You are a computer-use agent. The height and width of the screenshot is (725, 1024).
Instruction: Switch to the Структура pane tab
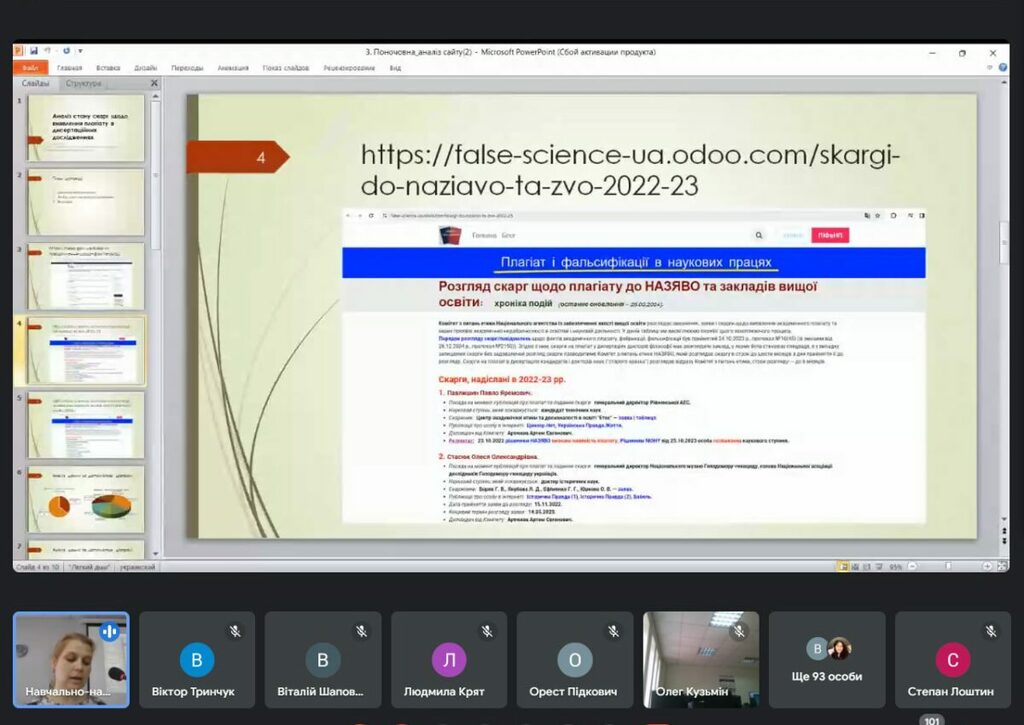[x=84, y=84]
